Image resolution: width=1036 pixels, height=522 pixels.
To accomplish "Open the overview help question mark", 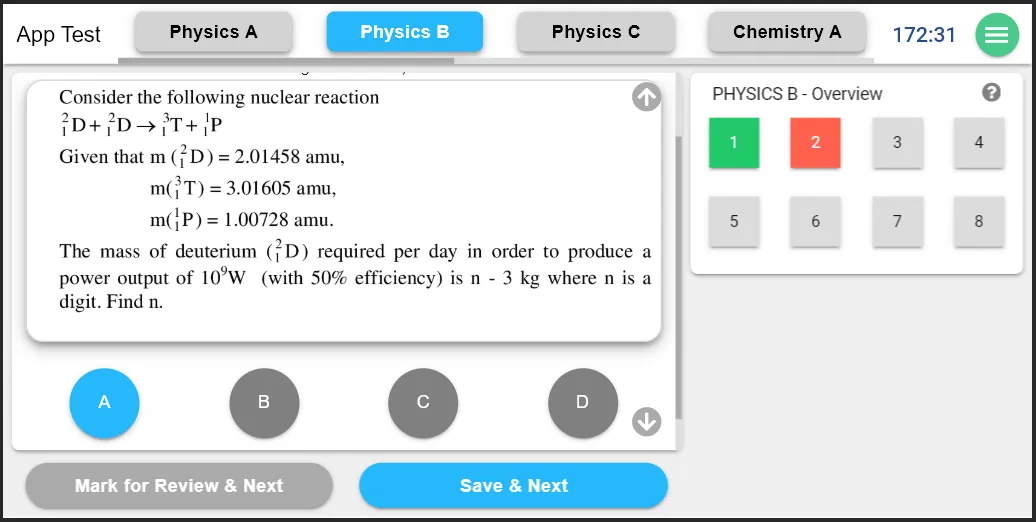I will (x=991, y=93).
